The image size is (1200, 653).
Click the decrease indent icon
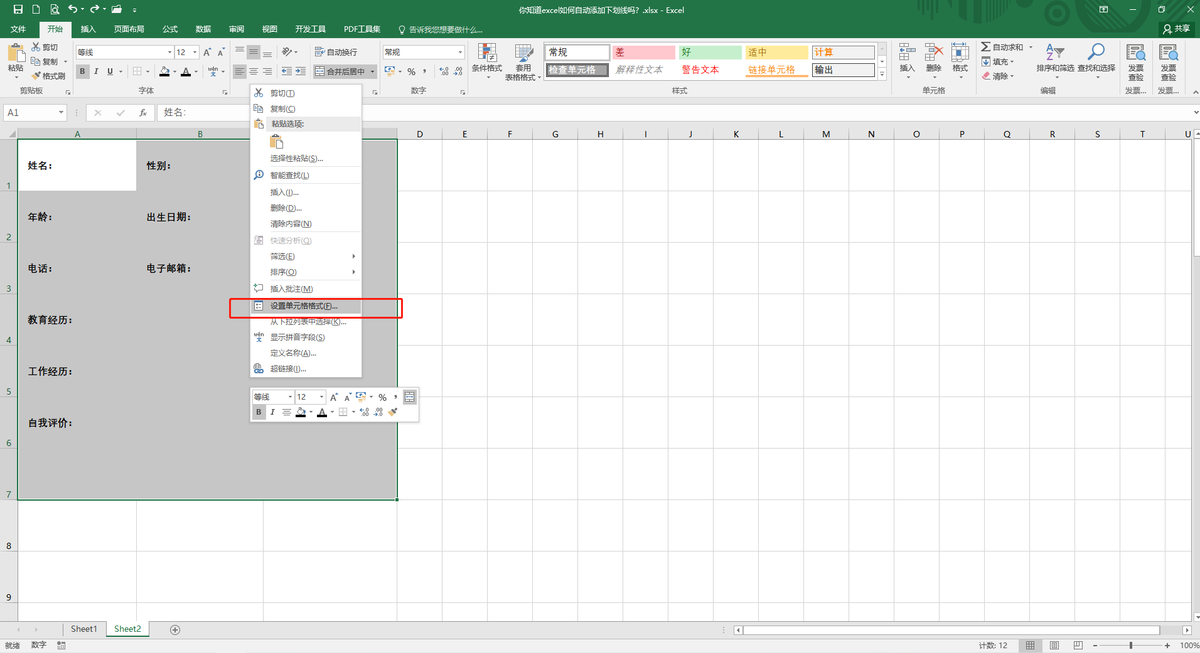pyautogui.click(x=286, y=71)
